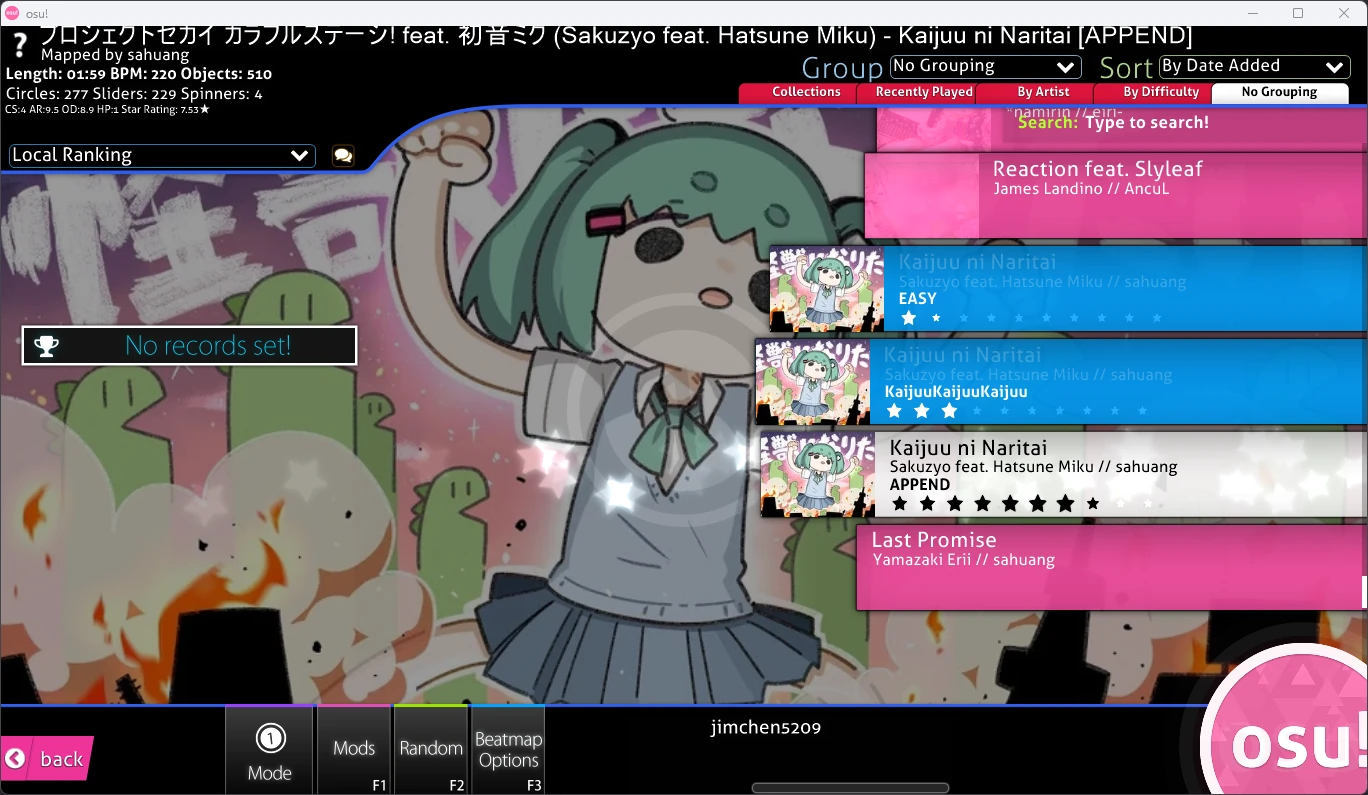Open the Mode selector button
The image size is (1368, 795).
point(270,751)
